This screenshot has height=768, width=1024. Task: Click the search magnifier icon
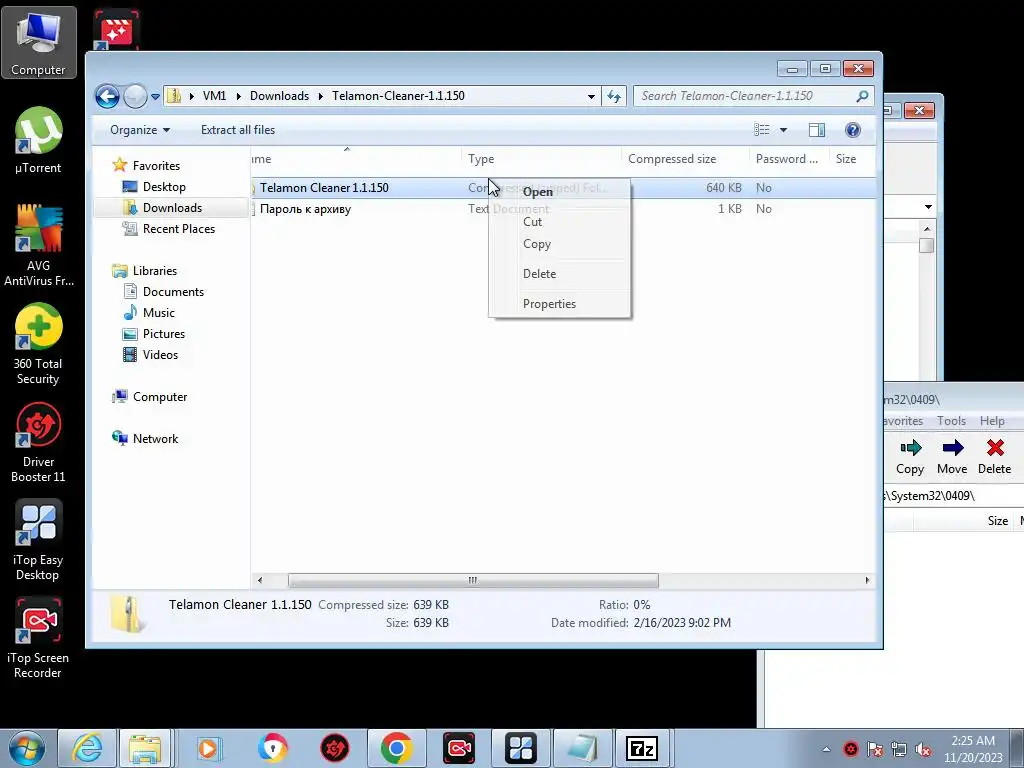click(x=862, y=96)
